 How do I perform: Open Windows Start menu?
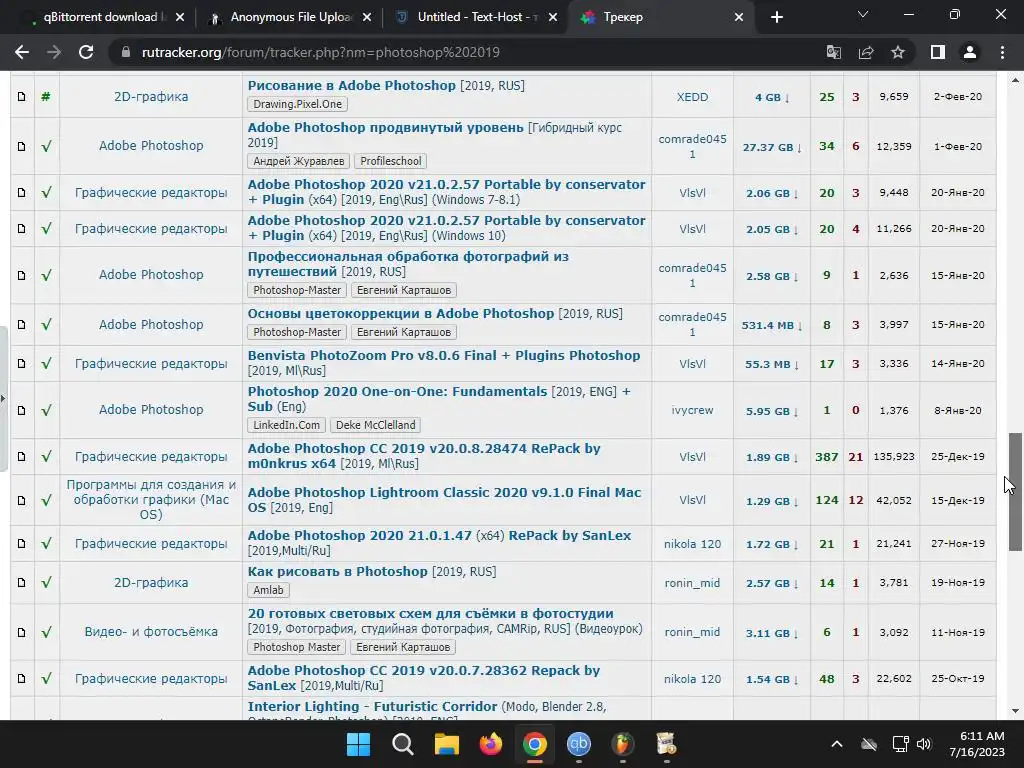[x=359, y=744]
